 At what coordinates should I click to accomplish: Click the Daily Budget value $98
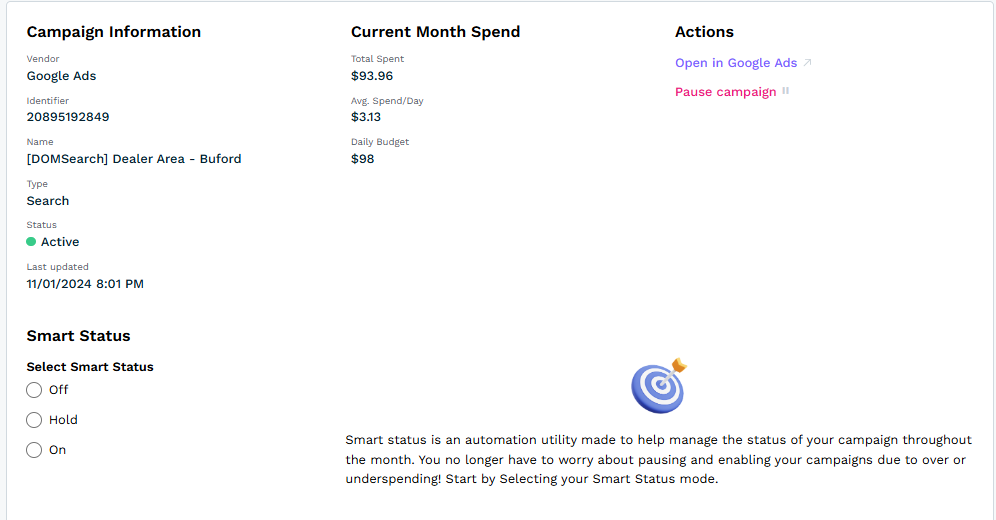click(363, 159)
